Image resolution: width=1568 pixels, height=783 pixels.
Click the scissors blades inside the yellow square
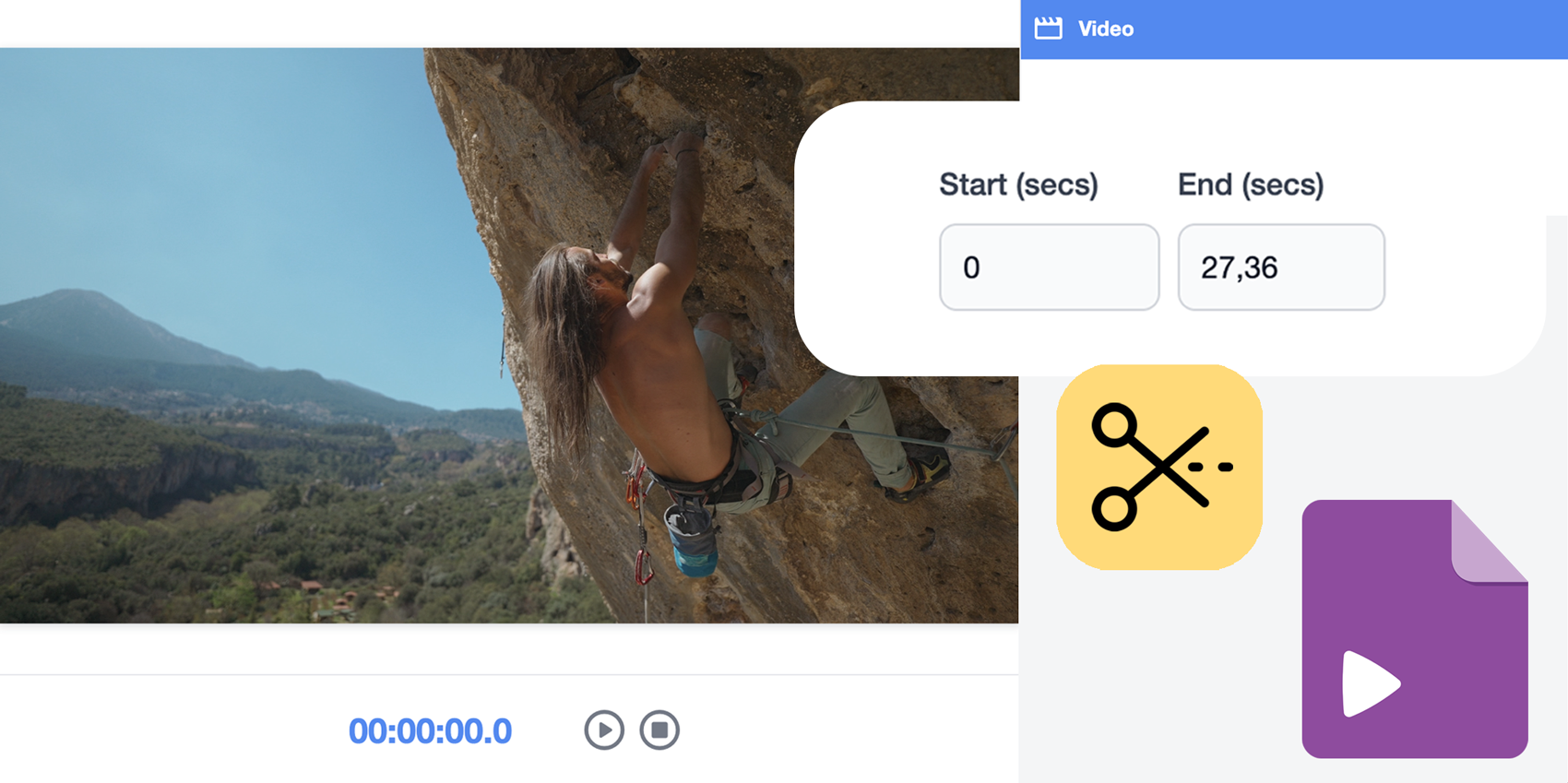(x=1158, y=464)
